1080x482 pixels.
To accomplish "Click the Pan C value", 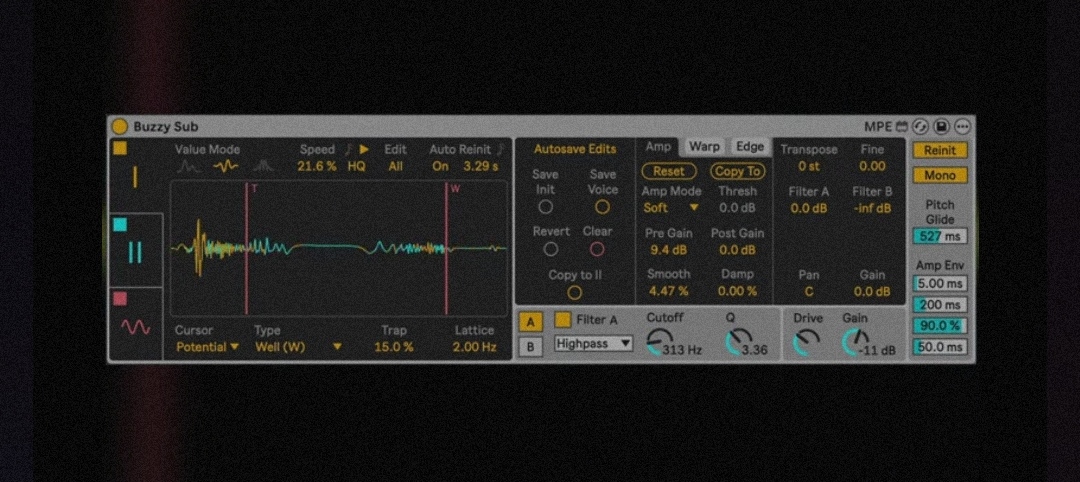I will click(x=809, y=291).
